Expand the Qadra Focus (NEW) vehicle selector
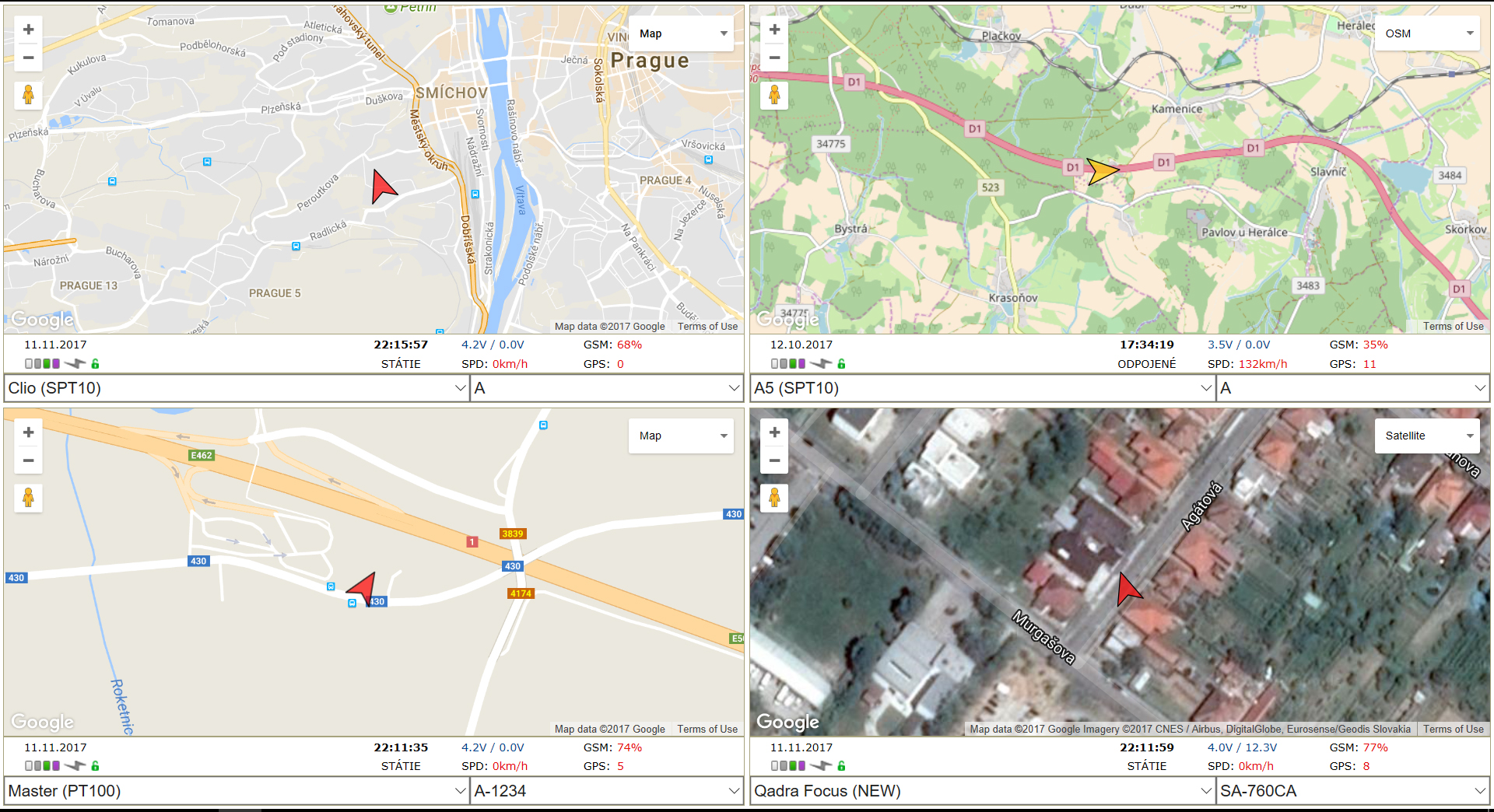1494x812 pixels. (983, 791)
